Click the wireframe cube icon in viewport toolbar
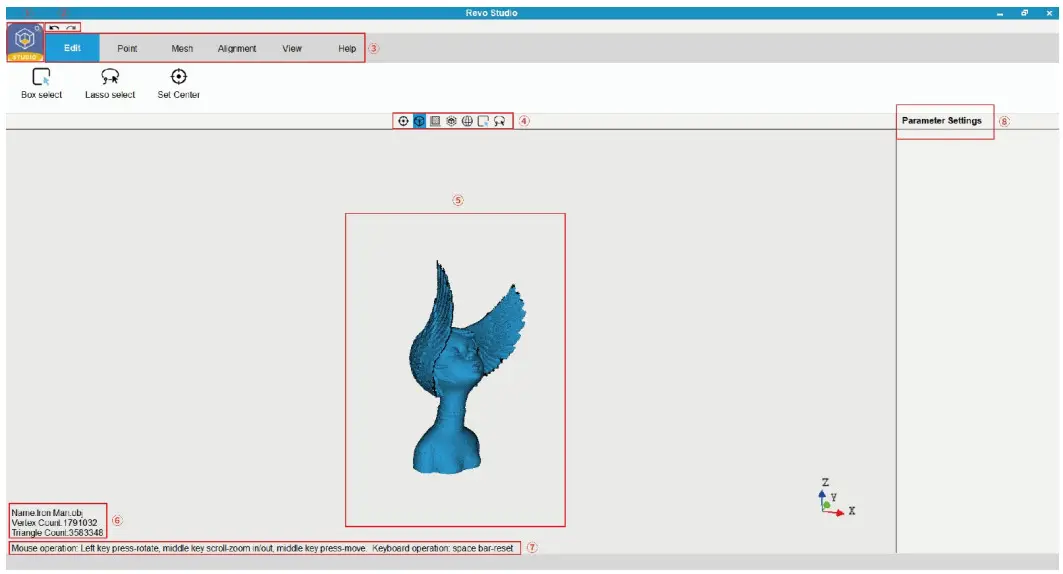The height and width of the screenshot is (574, 1063). 452,121
